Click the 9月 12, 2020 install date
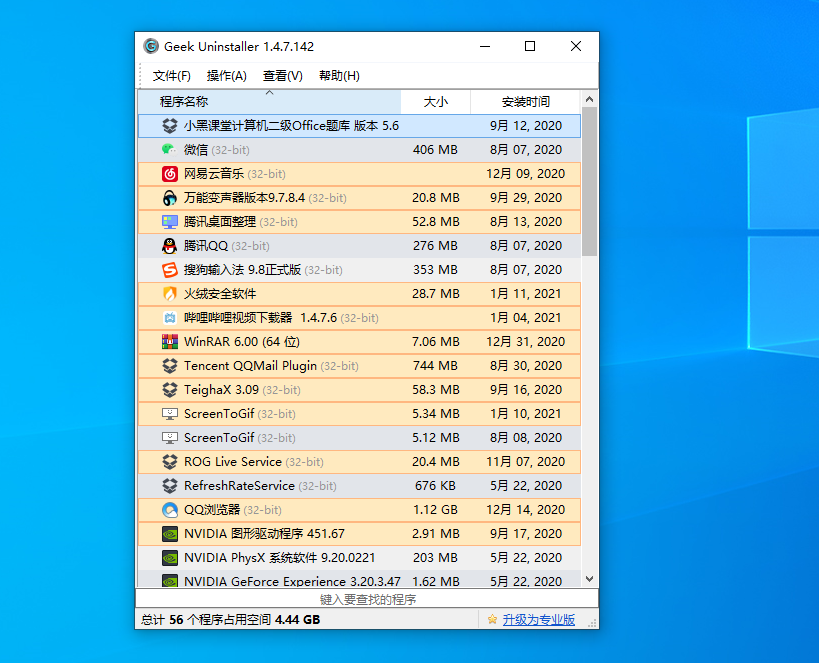 click(x=525, y=126)
